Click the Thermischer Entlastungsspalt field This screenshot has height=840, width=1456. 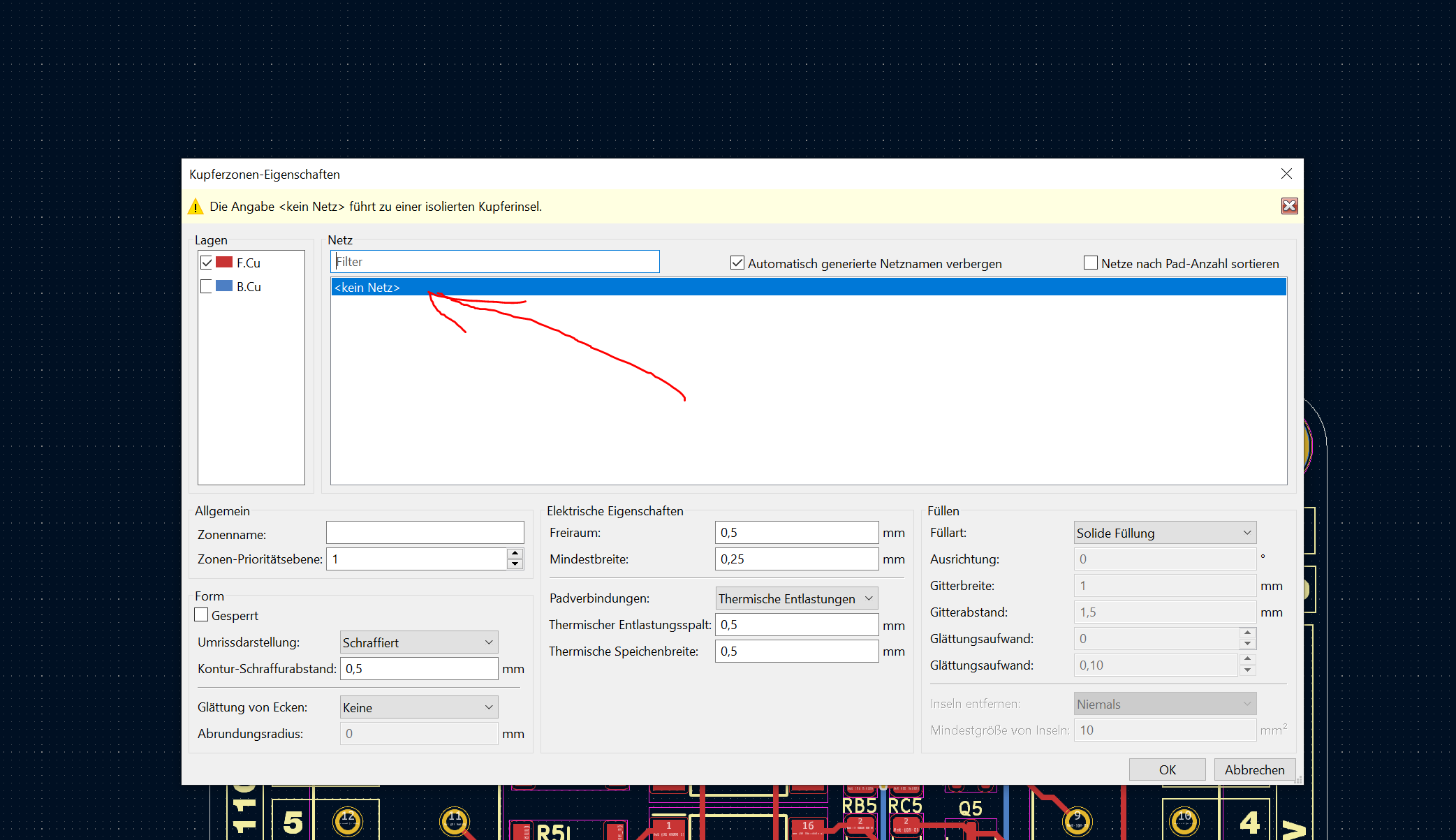[x=797, y=625]
